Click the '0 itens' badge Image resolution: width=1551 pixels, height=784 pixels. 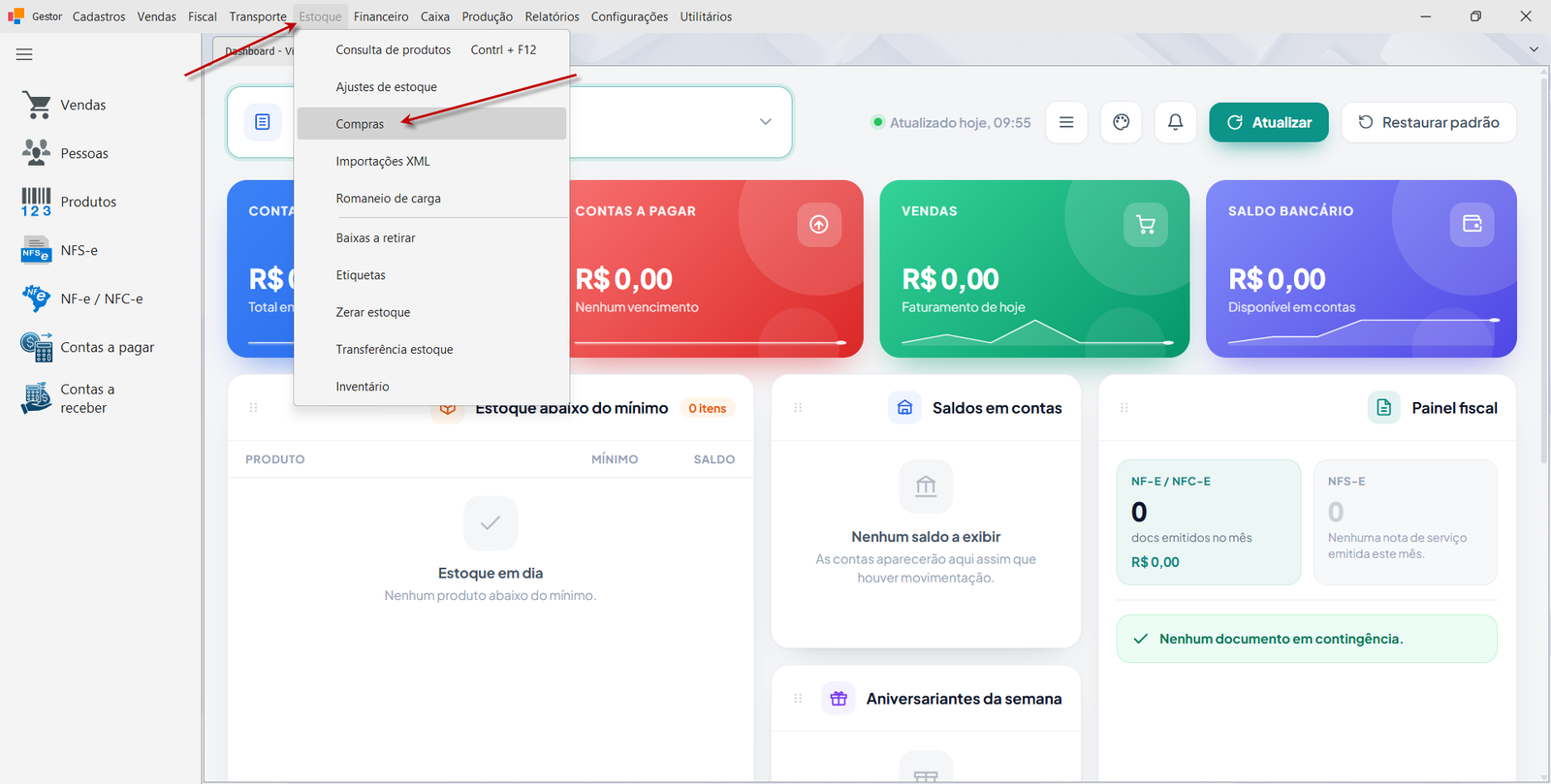tap(708, 409)
